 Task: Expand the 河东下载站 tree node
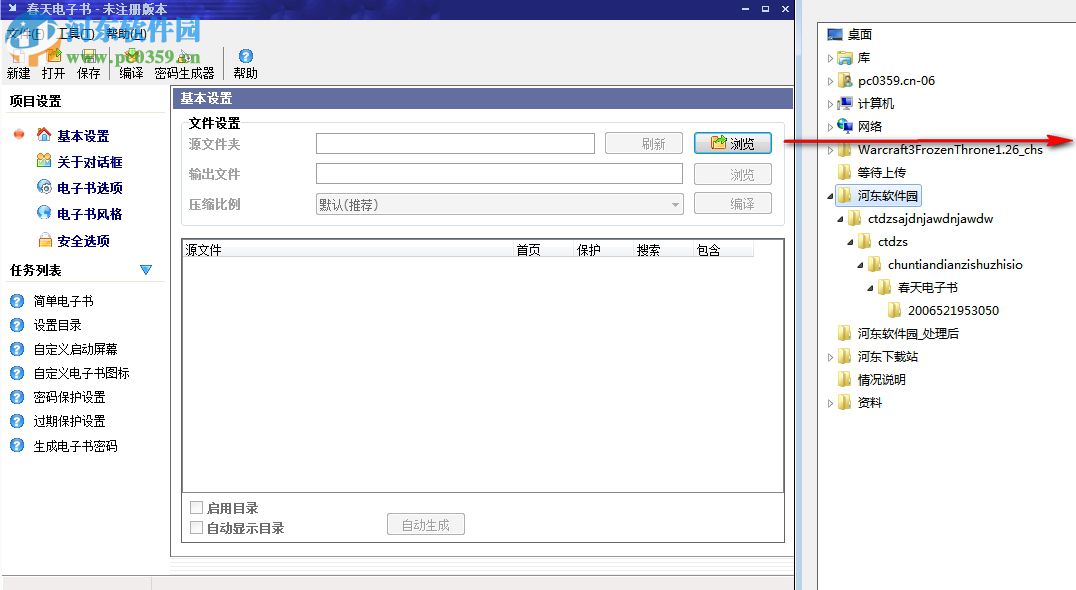(x=830, y=357)
